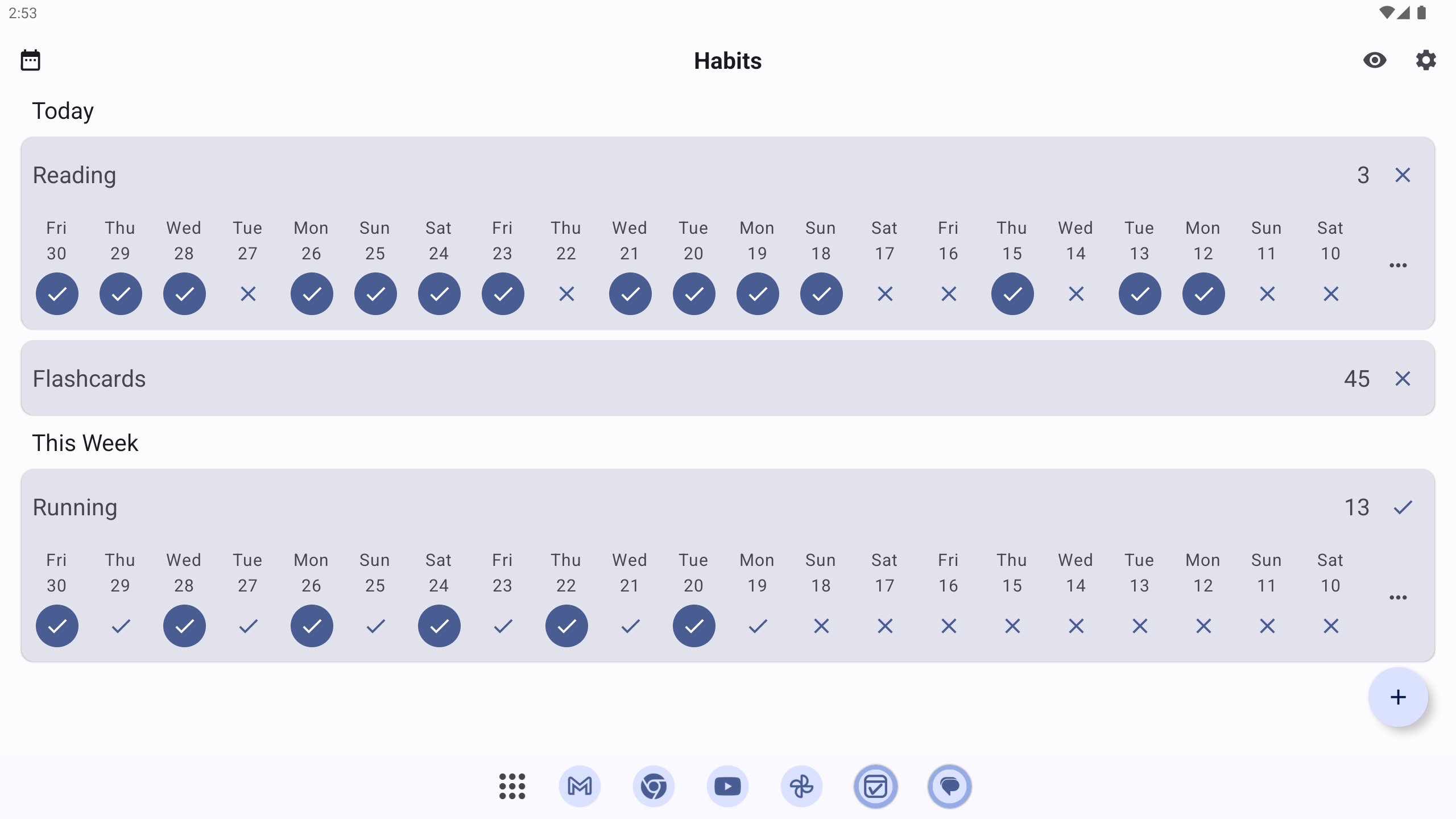This screenshot has width=1456, height=819.
Task: Uncheck Reading for Fri 30
Action: tap(57, 294)
